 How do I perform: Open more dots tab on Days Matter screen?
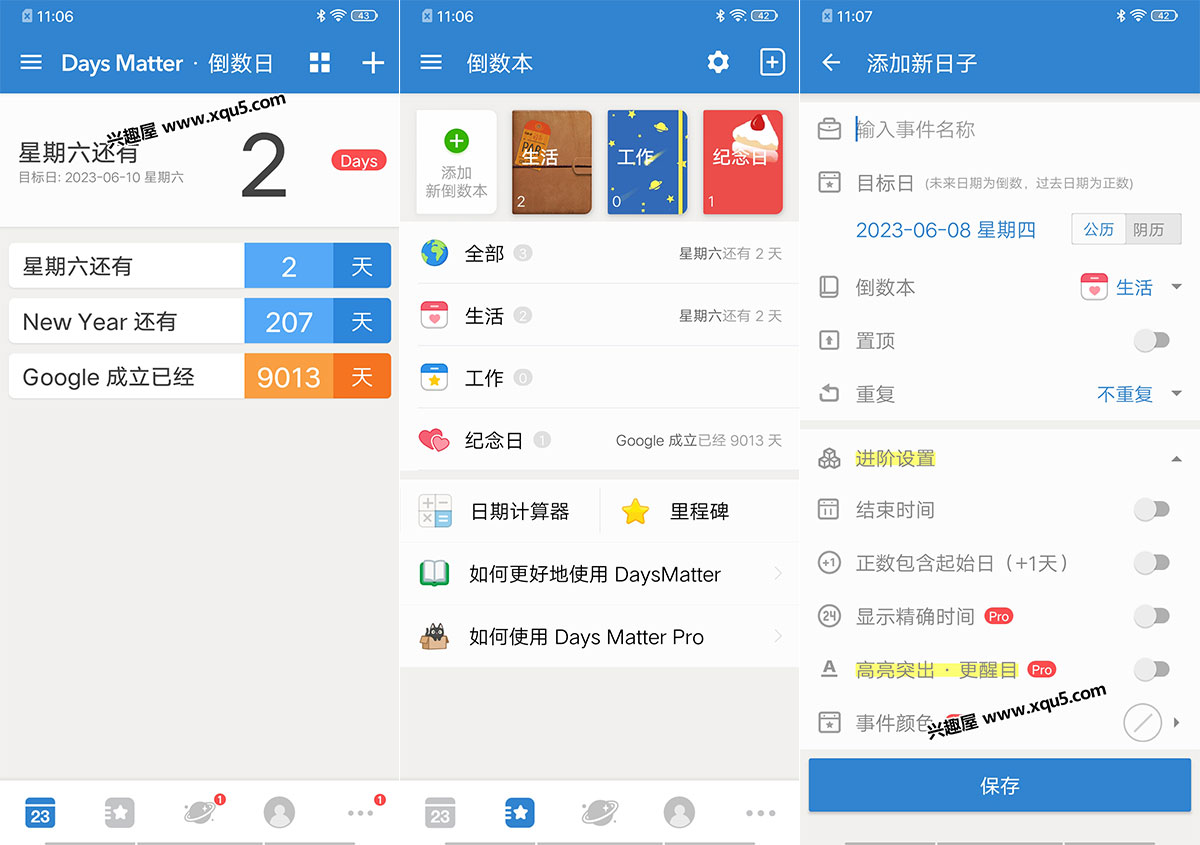tap(360, 814)
